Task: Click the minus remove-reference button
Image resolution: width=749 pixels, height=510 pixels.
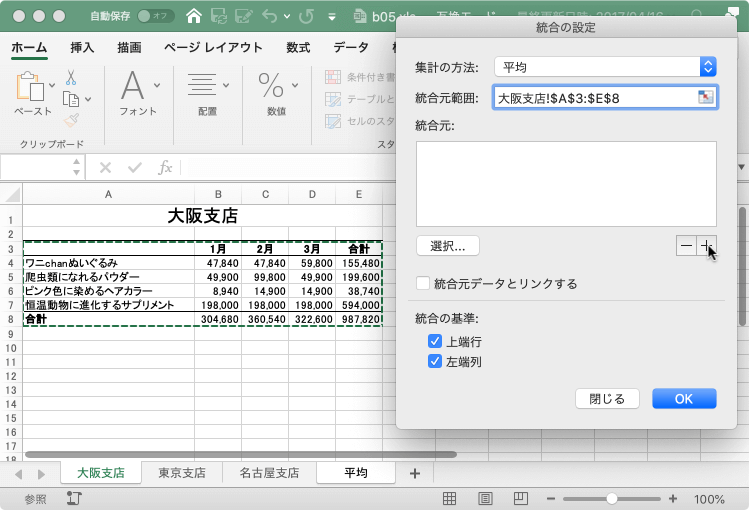Action: (x=686, y=246)
